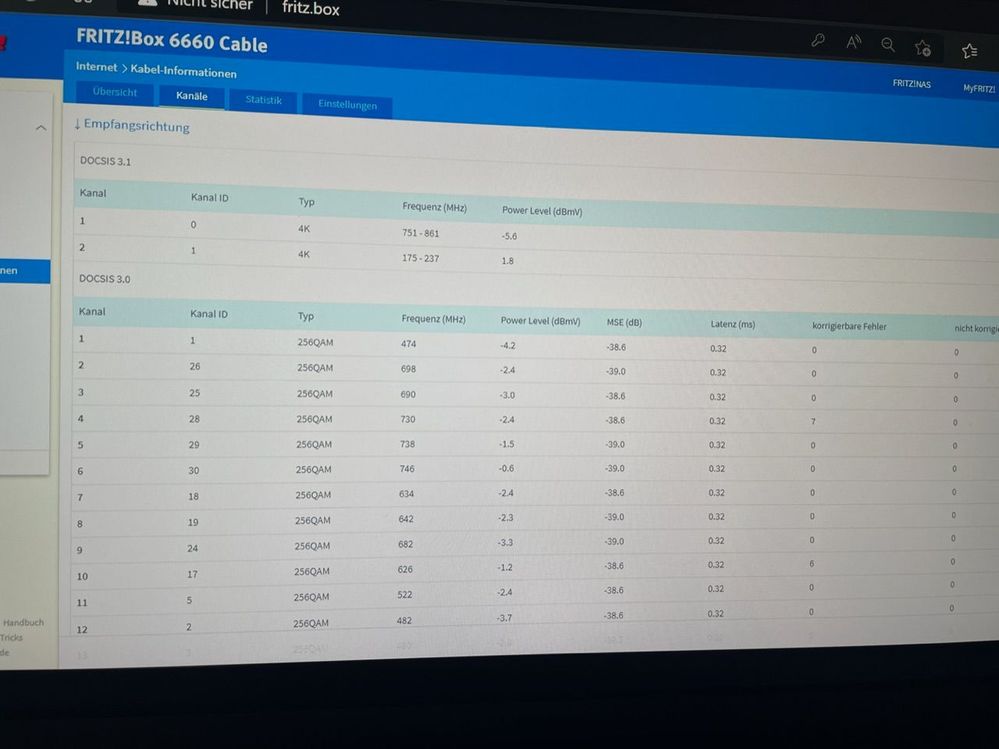Click the frequency 482 cell

(x=404, y=620)
